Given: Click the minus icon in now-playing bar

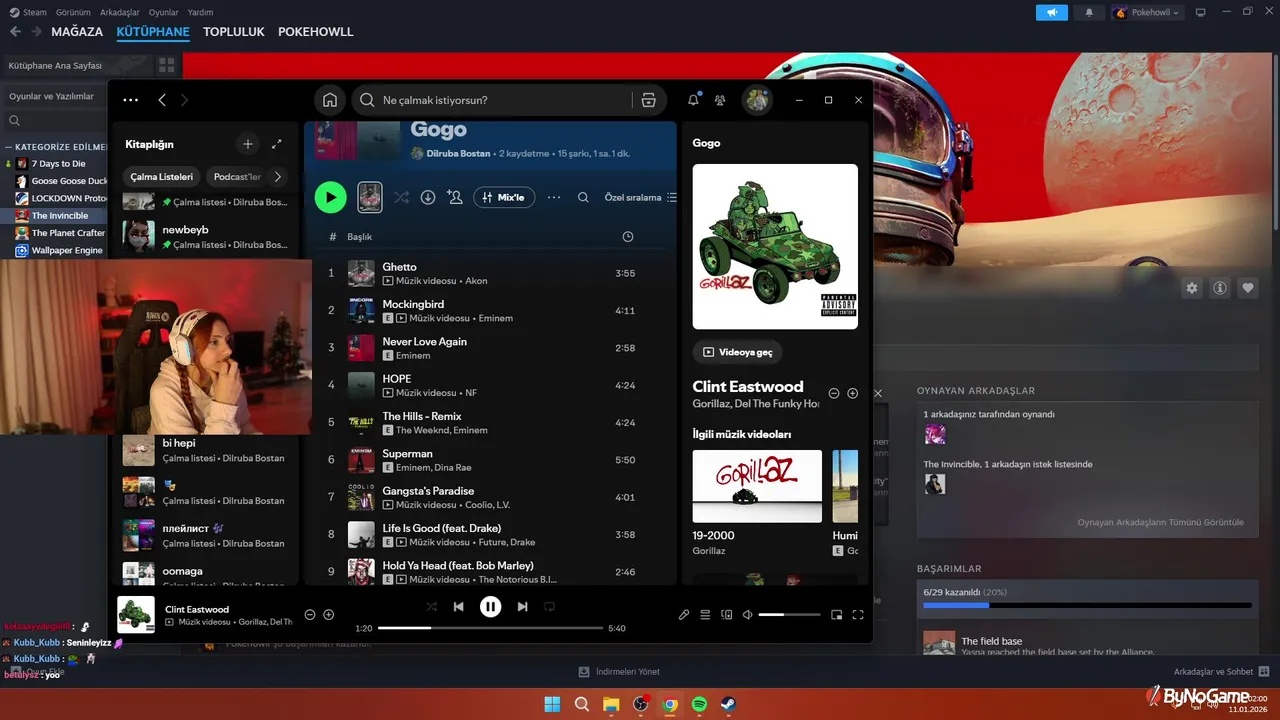Looking at the screenshot, I should 310,614.
